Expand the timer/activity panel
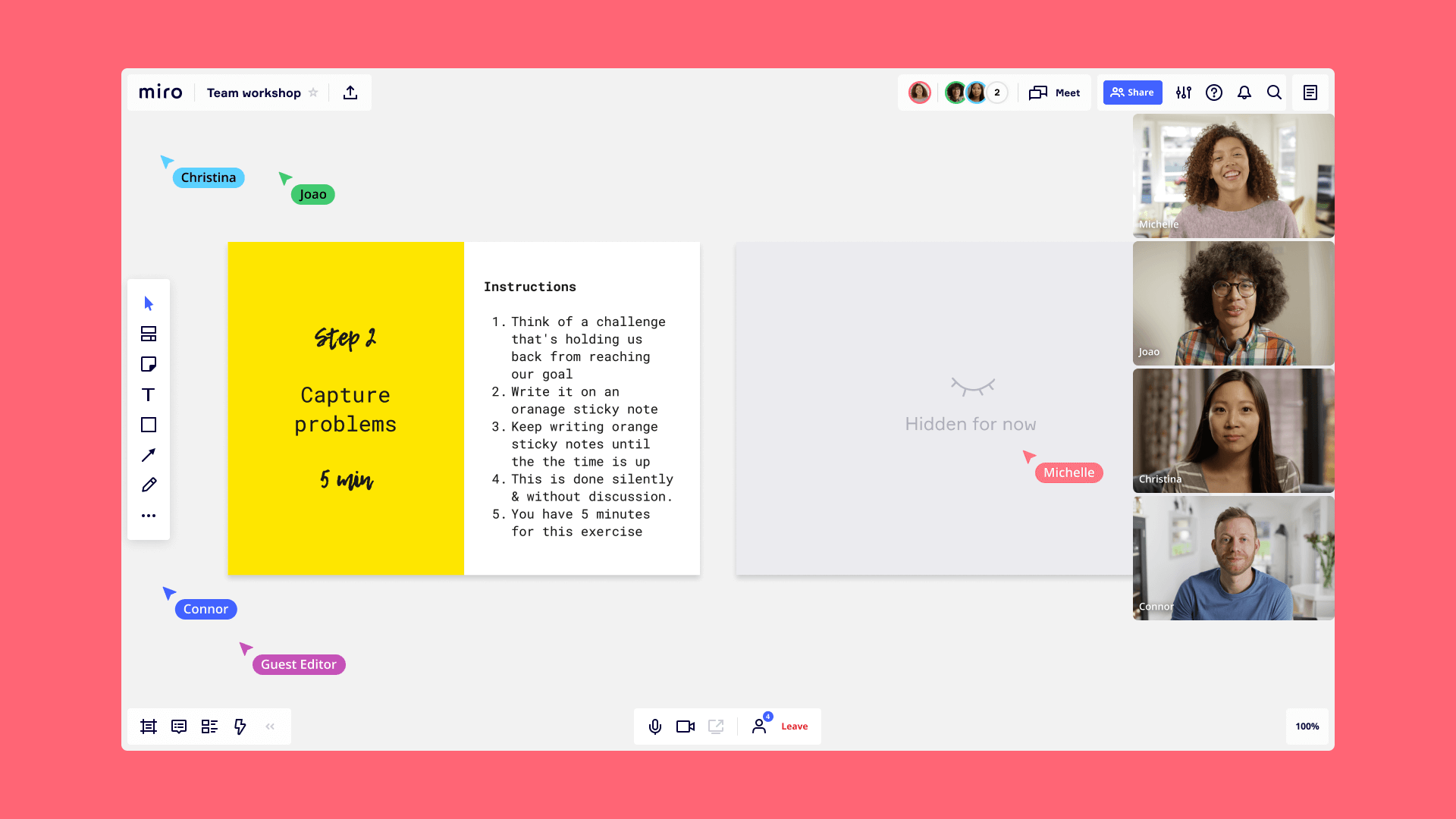 click(x=270, y=726)
